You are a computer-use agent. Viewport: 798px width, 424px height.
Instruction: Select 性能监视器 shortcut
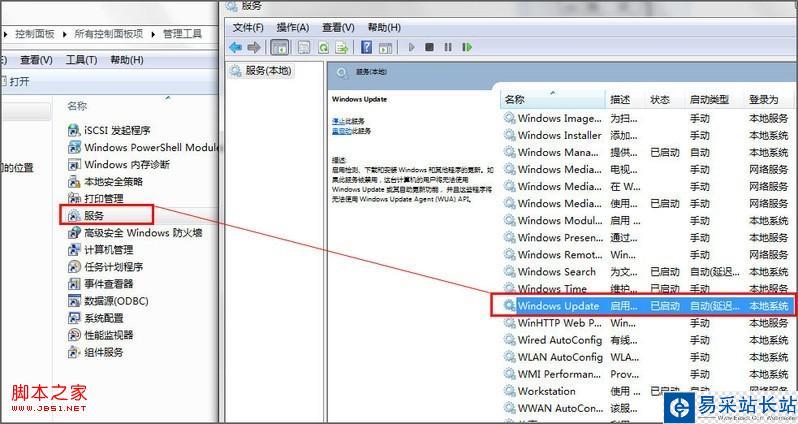[x=100, y=335]
